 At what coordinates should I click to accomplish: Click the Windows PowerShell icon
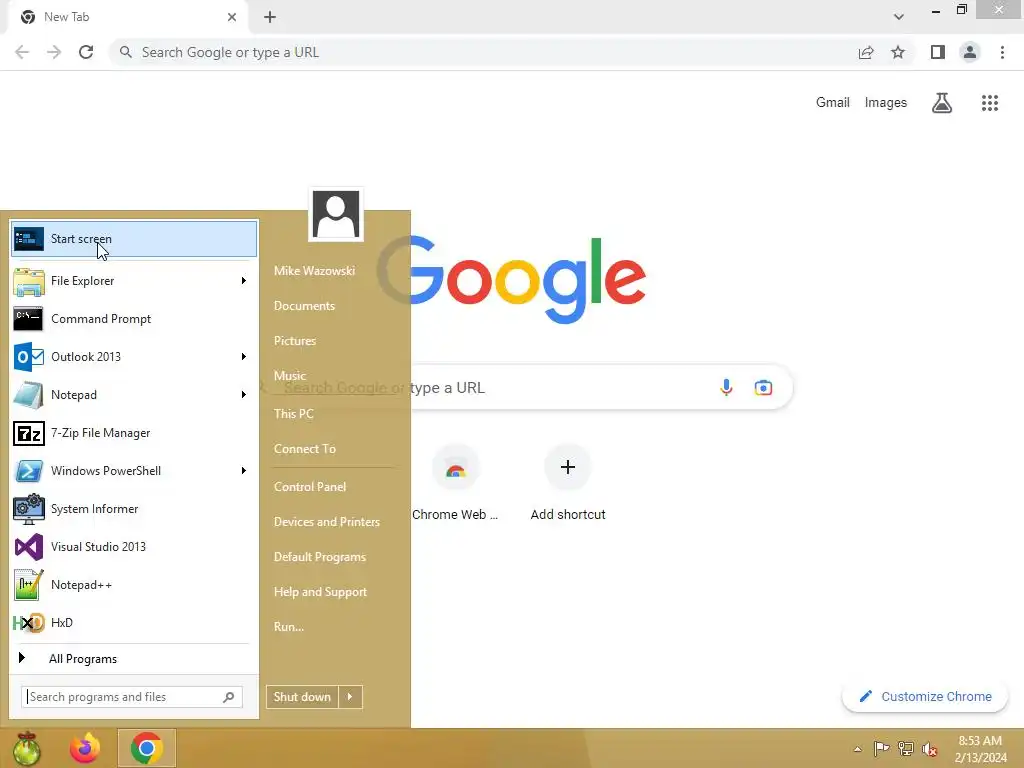(x=29, y=471)
